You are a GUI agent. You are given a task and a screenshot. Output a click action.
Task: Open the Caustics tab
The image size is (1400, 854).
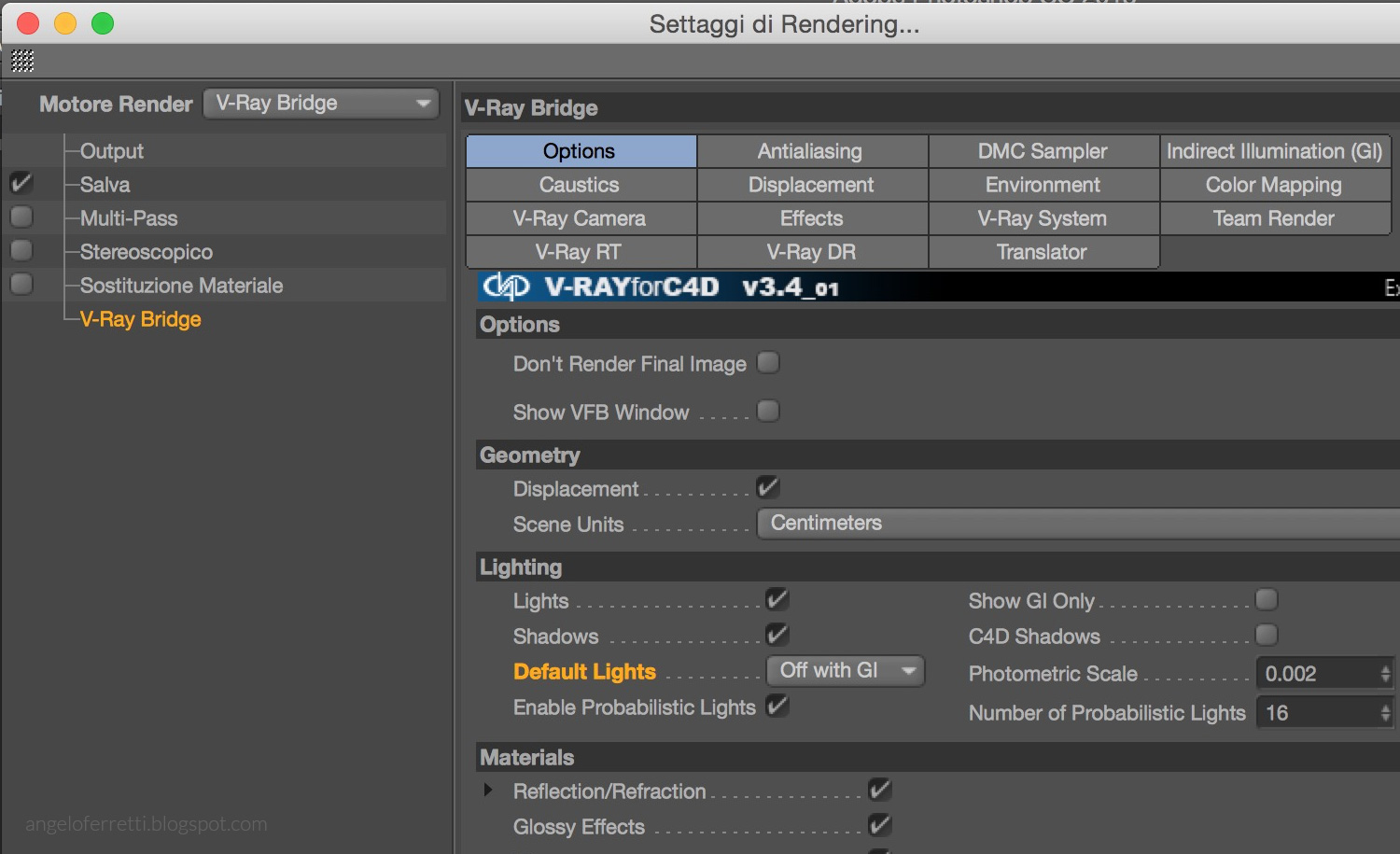coord(581,185)
